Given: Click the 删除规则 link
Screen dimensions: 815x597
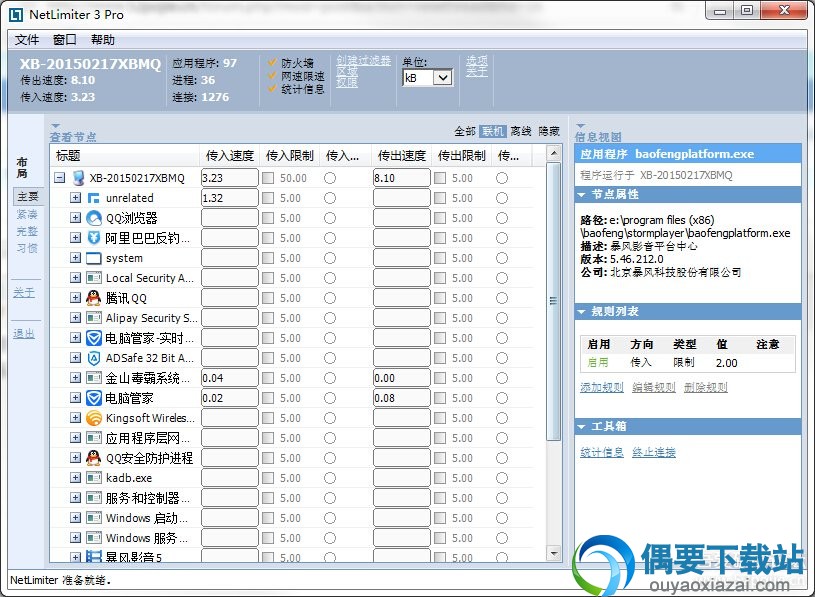Looking at the screenshot, I should click(705, 387).
